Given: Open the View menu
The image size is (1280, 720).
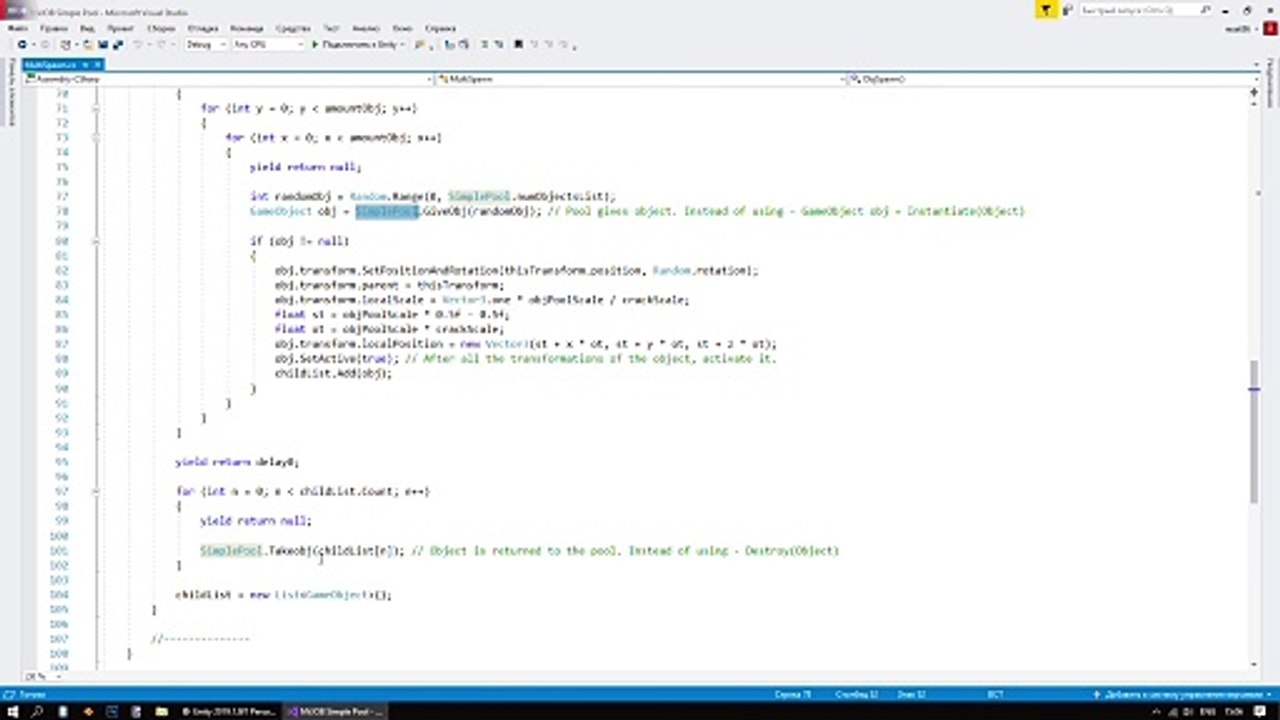Looking at the screenshot, I should (x=86, y=29).
